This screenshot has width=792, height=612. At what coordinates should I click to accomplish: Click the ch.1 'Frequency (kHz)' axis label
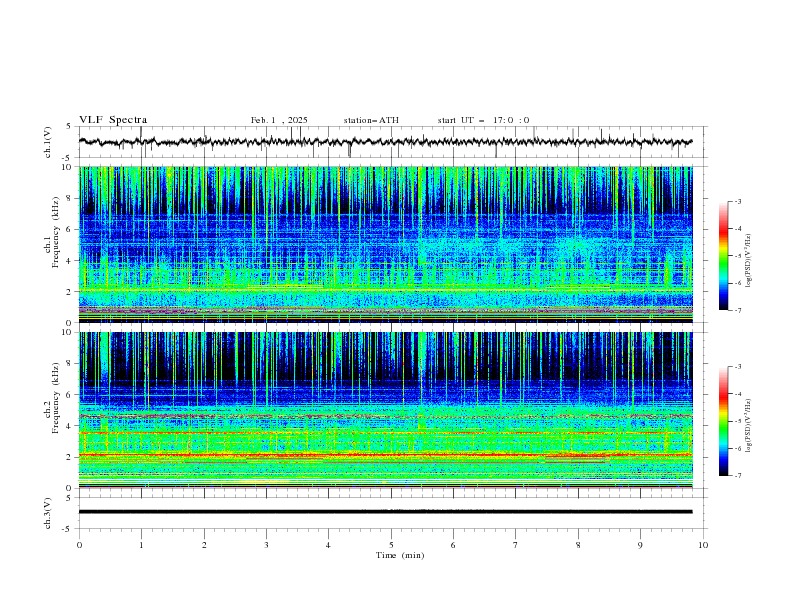[x=55, y=233]
